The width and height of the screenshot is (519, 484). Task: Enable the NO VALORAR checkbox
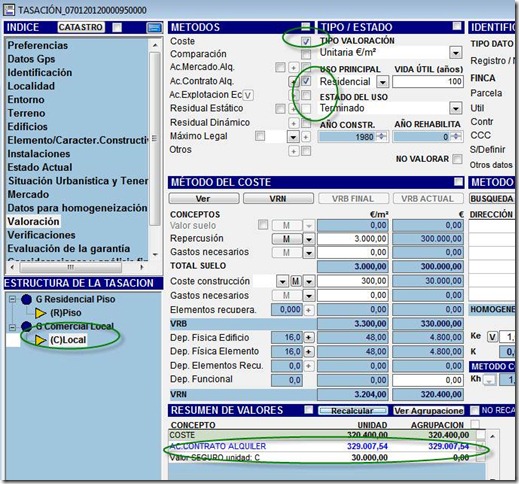pos(457,159)
